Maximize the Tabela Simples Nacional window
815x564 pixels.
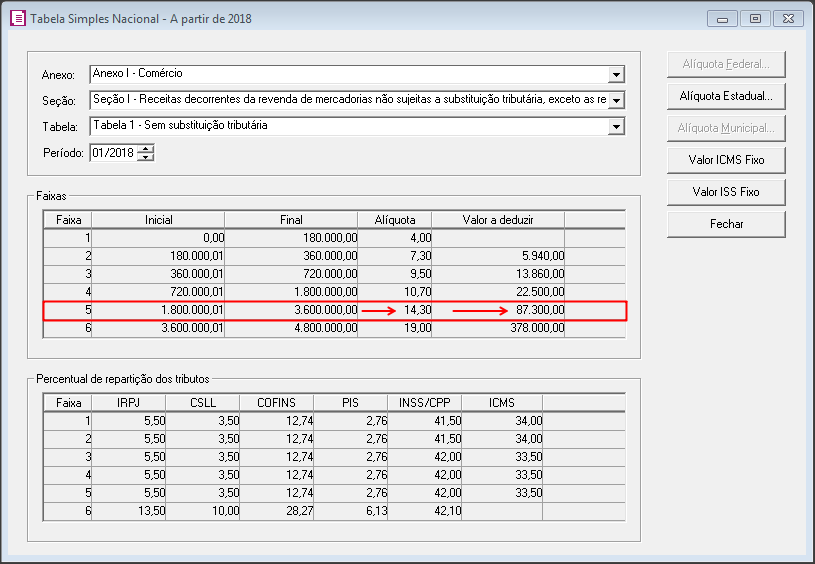pos(755,19)
